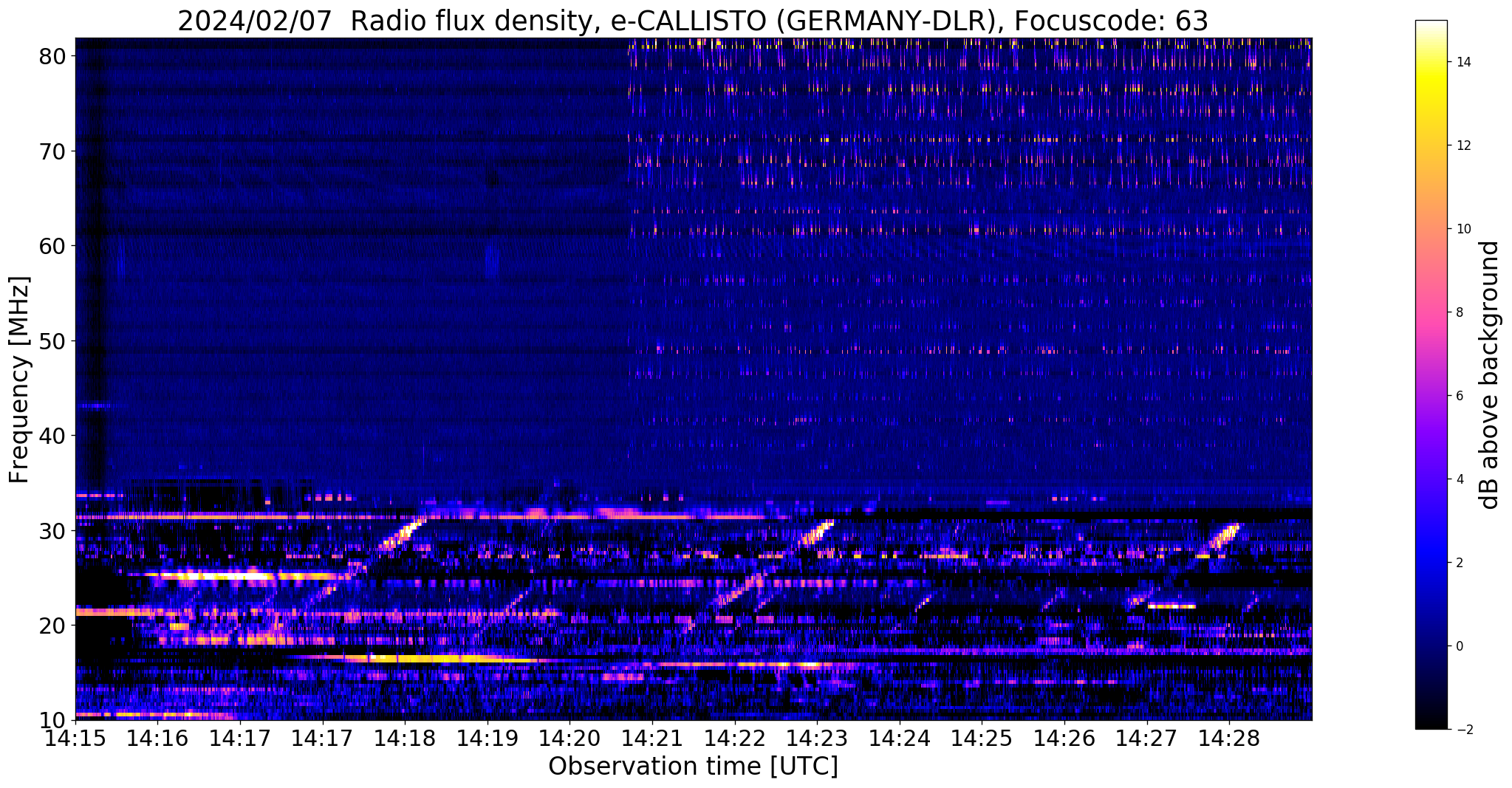Image resolution: width=1512 pixels, height=788 pixels.
Task: Click the 30 MHz frequency tick label
Action: pyautogui.click(x=52, y=531)
